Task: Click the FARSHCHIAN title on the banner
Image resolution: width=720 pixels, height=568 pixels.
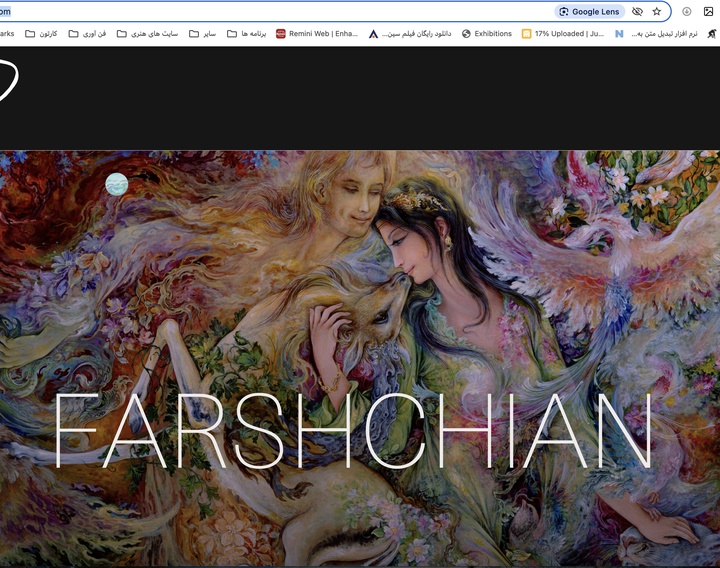Action: click(353, 430)
